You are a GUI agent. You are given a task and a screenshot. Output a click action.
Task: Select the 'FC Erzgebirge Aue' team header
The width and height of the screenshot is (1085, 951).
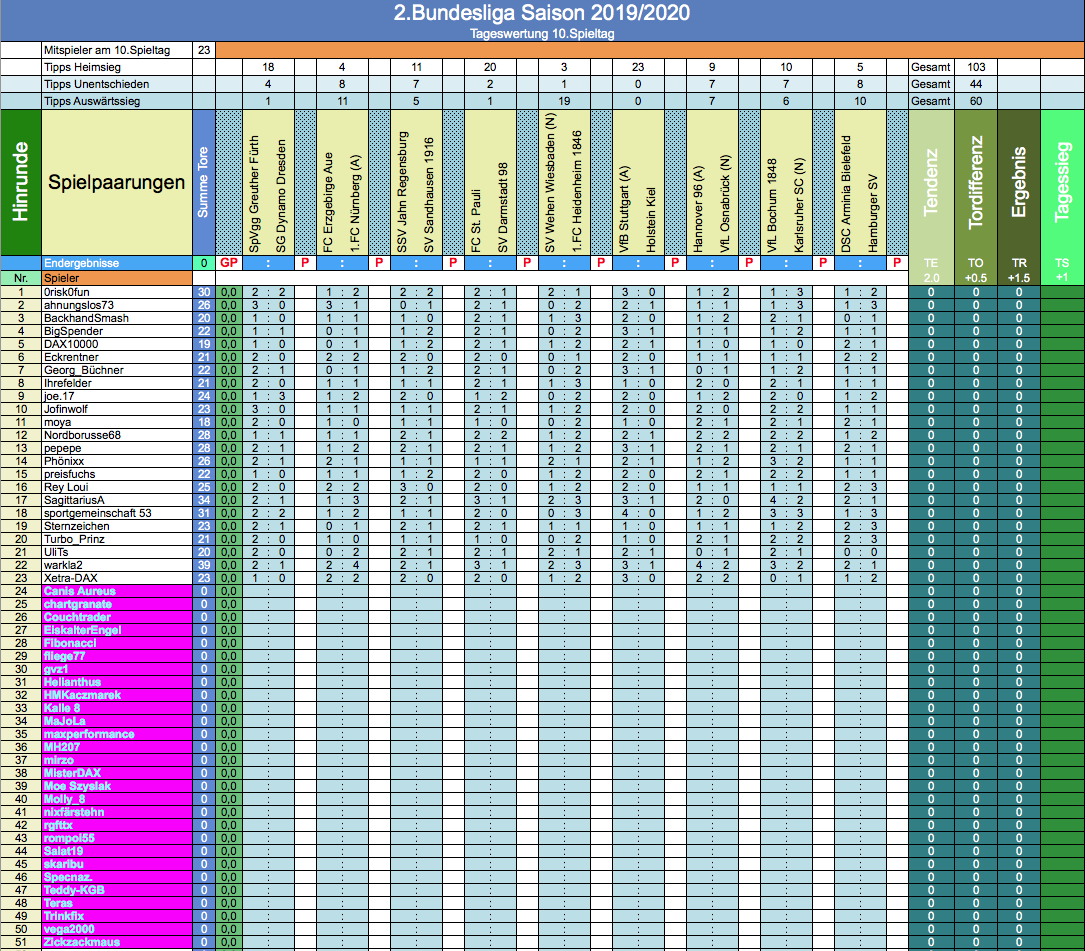coord(329,202)
